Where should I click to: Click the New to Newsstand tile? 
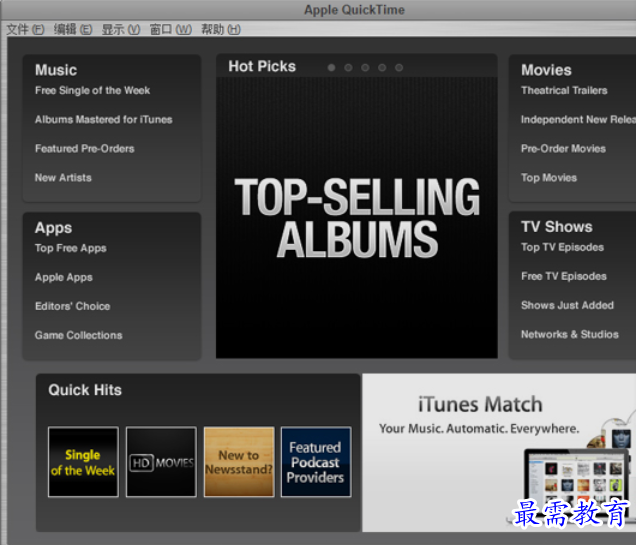[239, 462]
